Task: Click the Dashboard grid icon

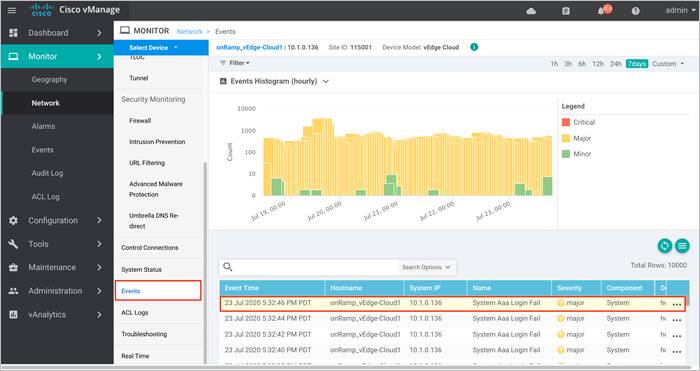Action: (x=13, y=33)
